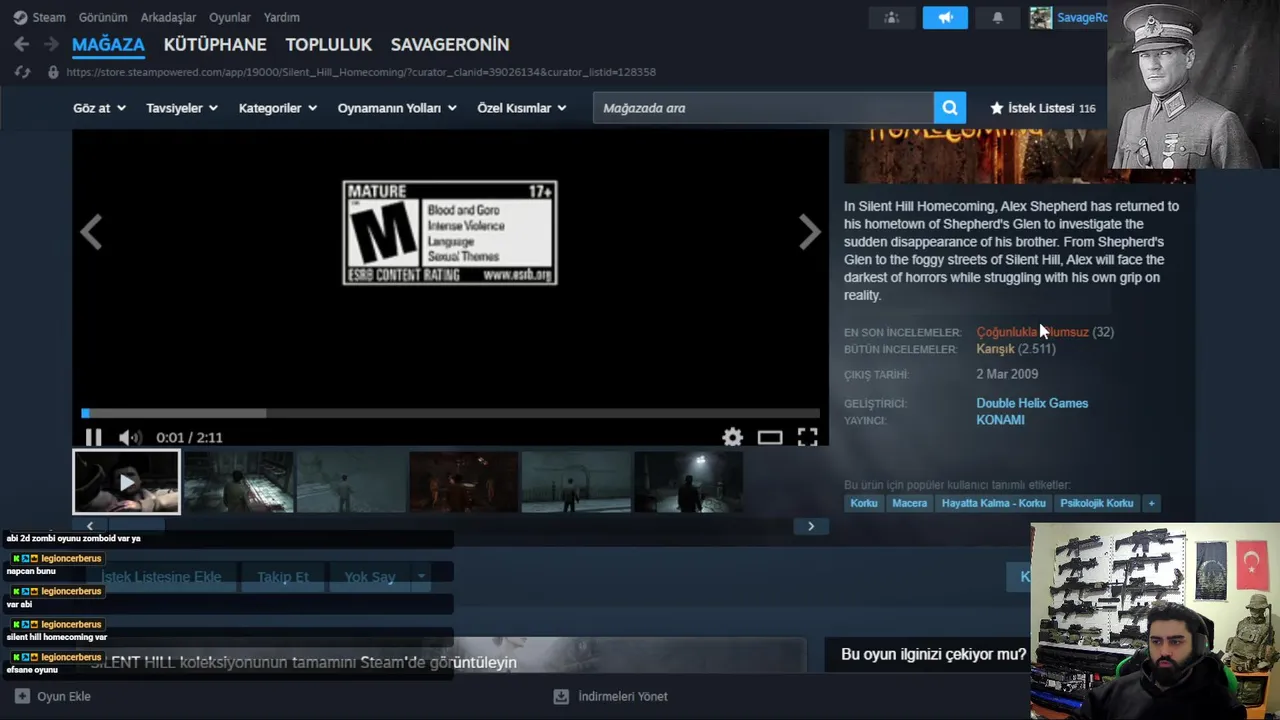This screenshot has width=1280, height=720.
Task: Open the Görünüm menu
Action: 103,17
